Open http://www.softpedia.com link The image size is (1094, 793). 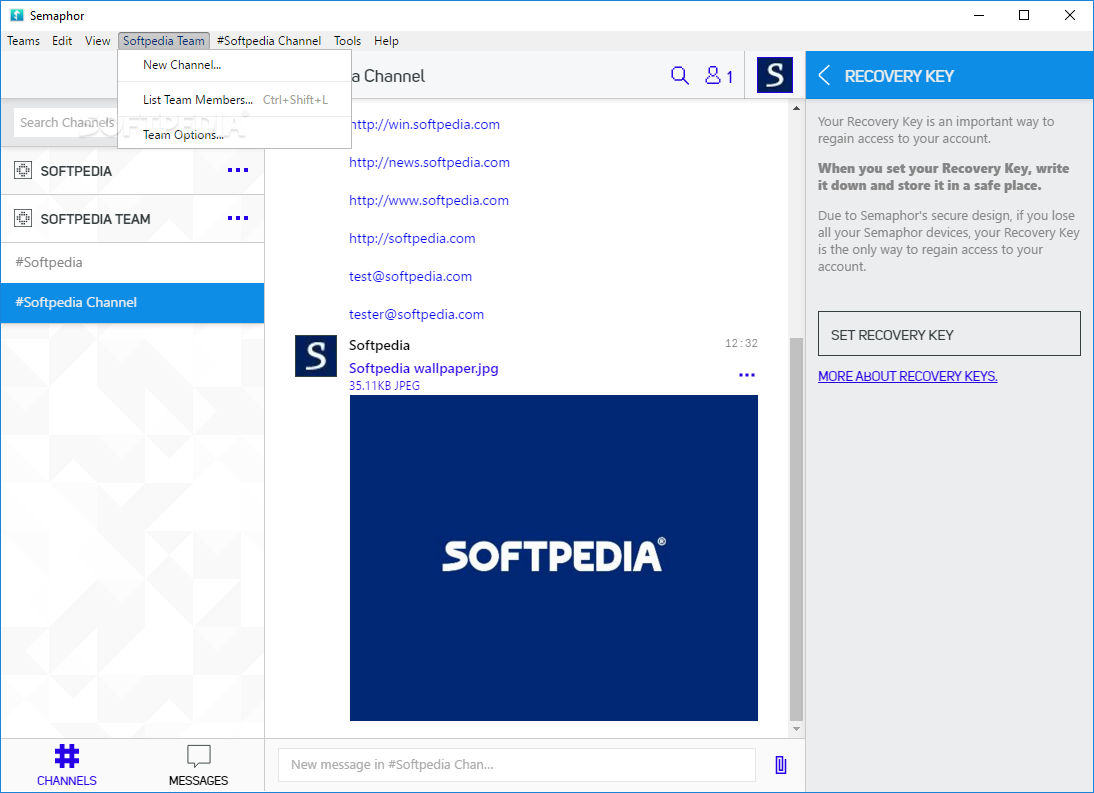click(428, 200)
